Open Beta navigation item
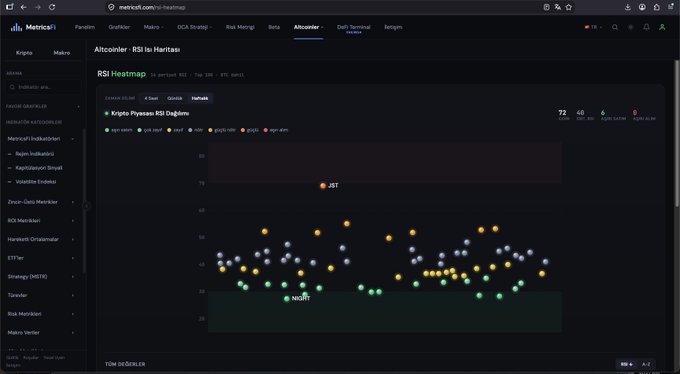The width and height of the screenshot is (680, 374). coord(274,27)
